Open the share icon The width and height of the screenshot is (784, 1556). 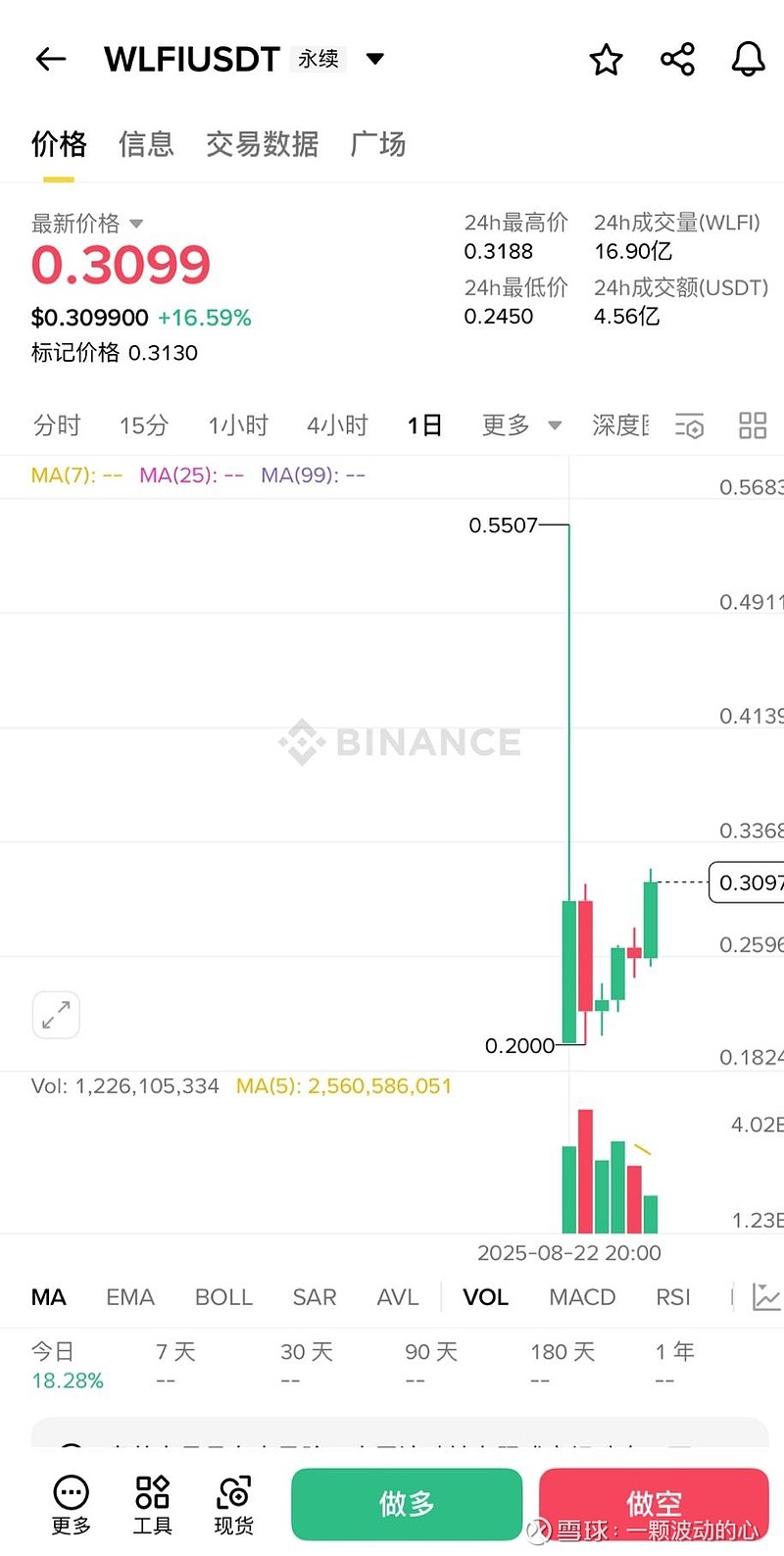click(677, 60)
